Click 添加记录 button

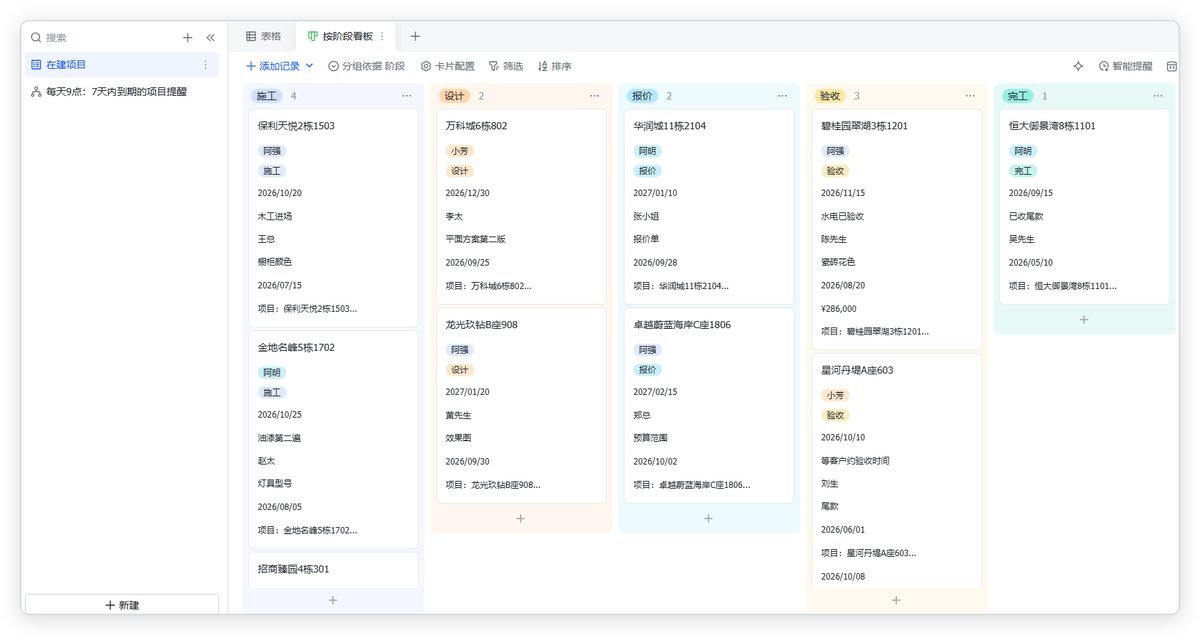pyautogui.click(x=273, y=66)
